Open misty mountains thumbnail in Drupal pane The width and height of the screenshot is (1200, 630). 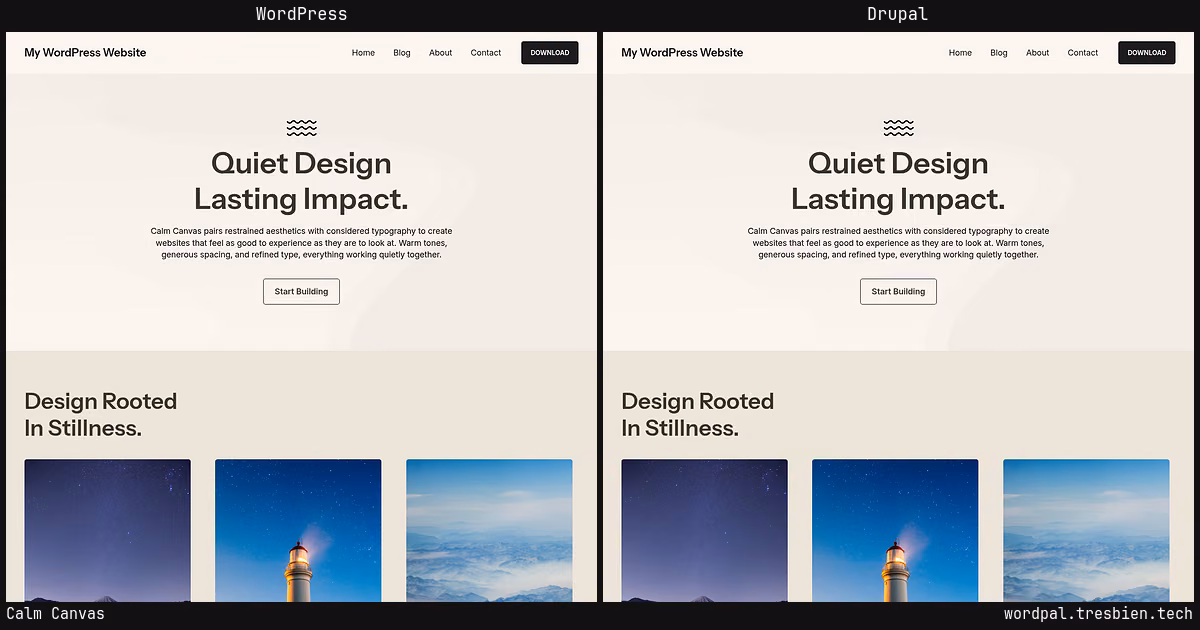click(1086, 530)
